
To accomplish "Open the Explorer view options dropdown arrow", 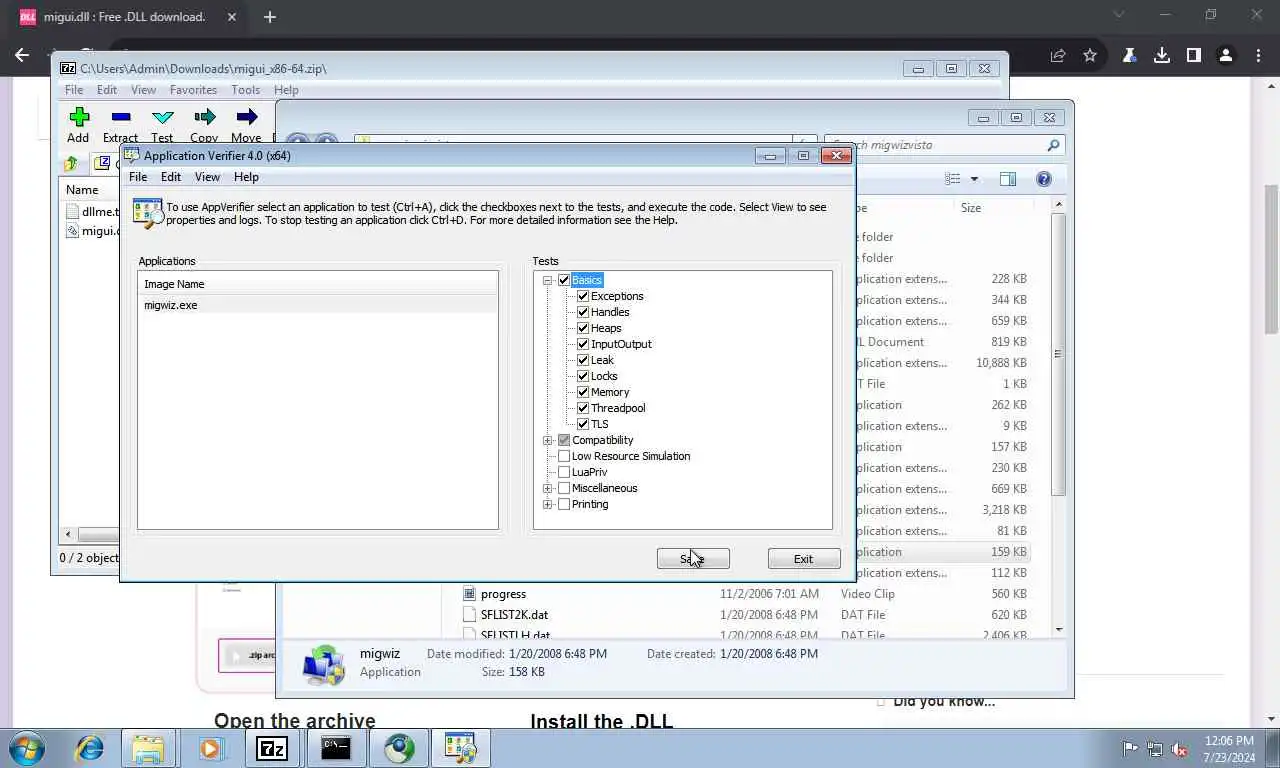I will (974, 179).
